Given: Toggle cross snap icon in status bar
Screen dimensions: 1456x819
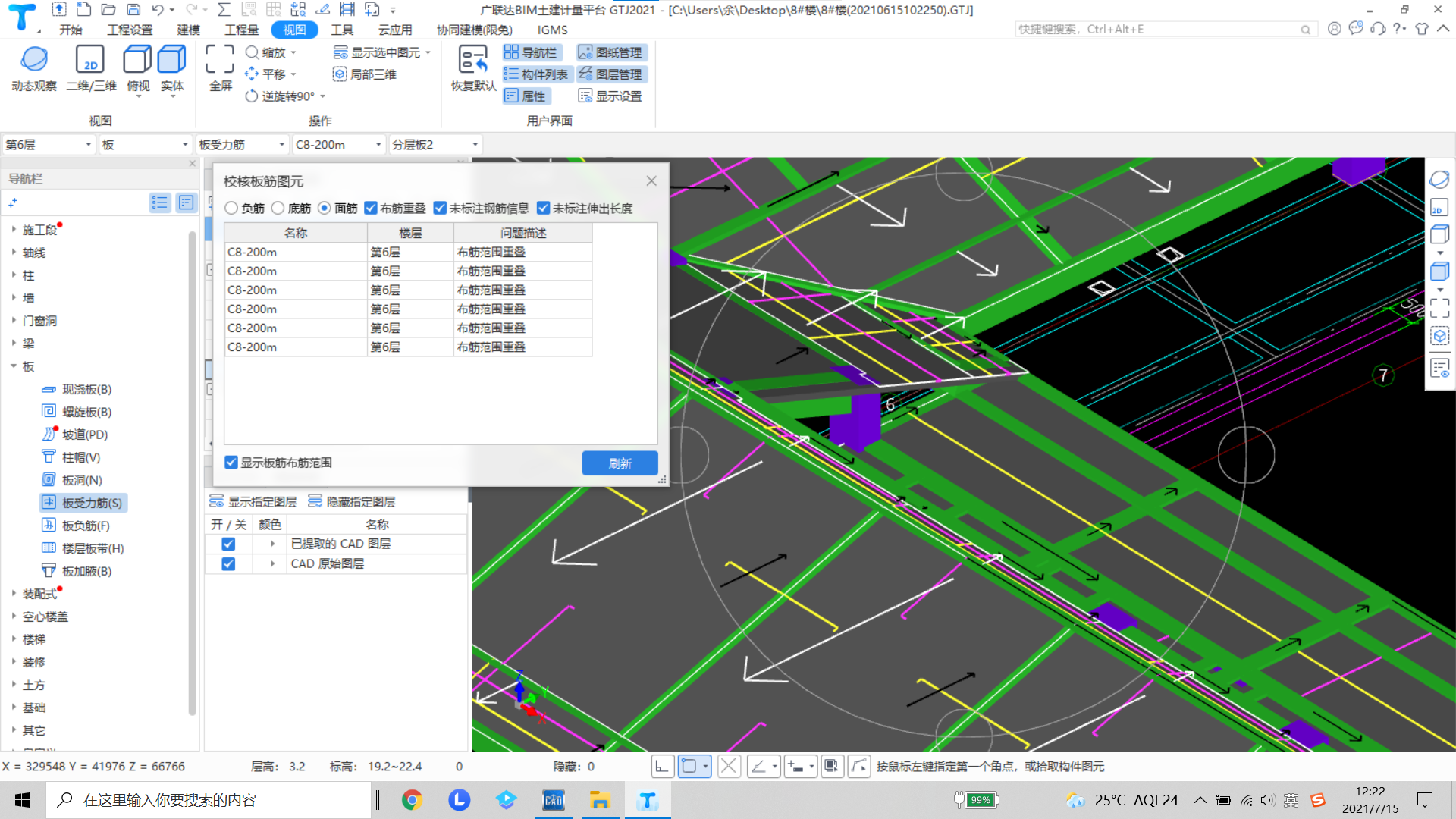Looking at the screenshot, I should pos(729,767).
